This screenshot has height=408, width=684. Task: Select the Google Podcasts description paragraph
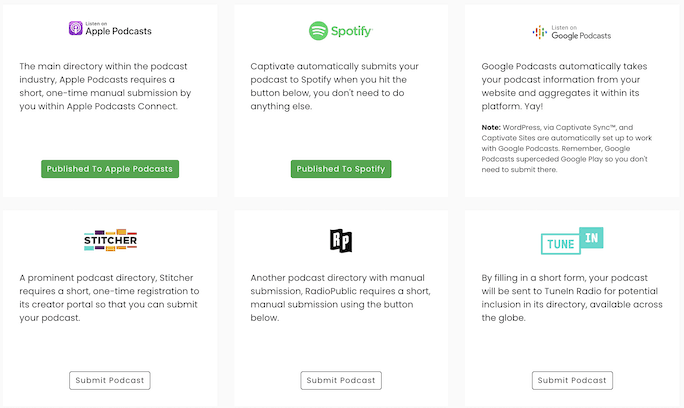coord(564,86)
